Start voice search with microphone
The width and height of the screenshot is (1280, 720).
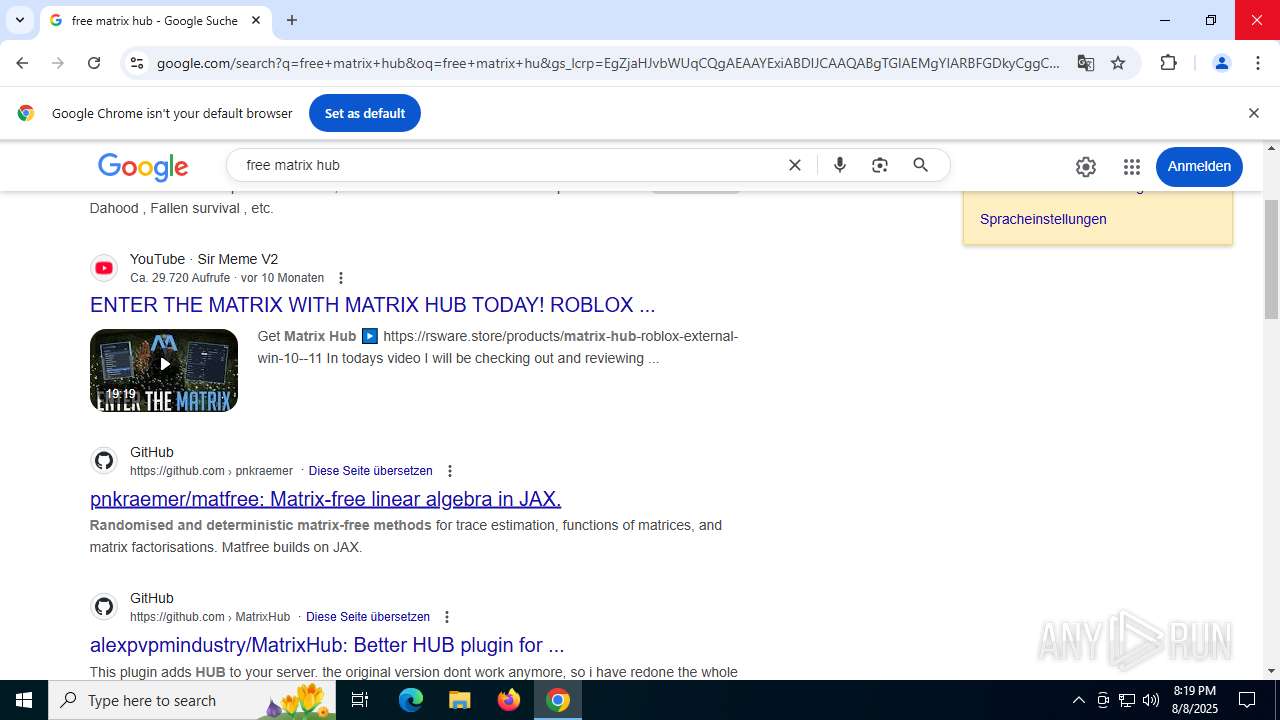pos(840,165)
